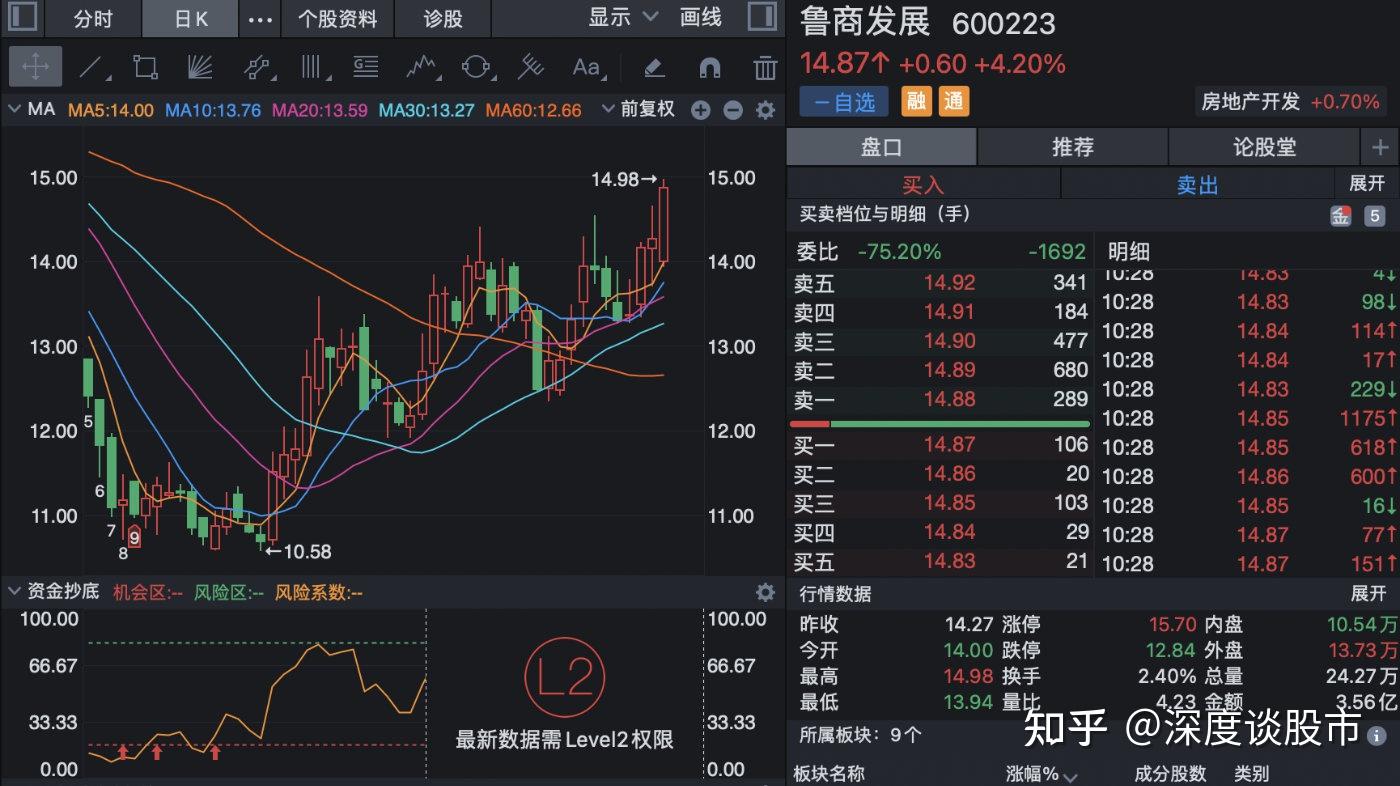The width and height of the screenshot is (1400, 786).
Task: Click the bid/ask ratio progress bar
Action: point(939,424)
